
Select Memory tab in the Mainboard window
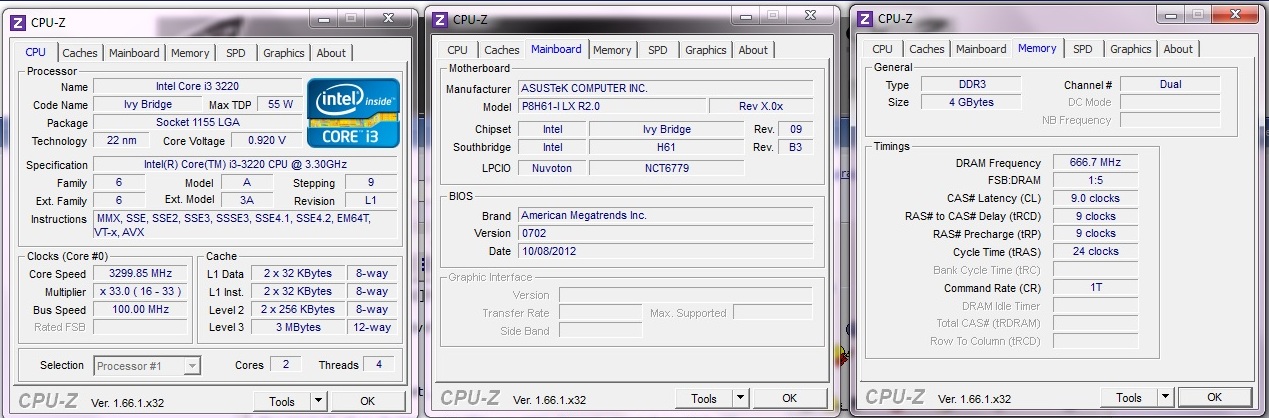click(x=612, y=50)
